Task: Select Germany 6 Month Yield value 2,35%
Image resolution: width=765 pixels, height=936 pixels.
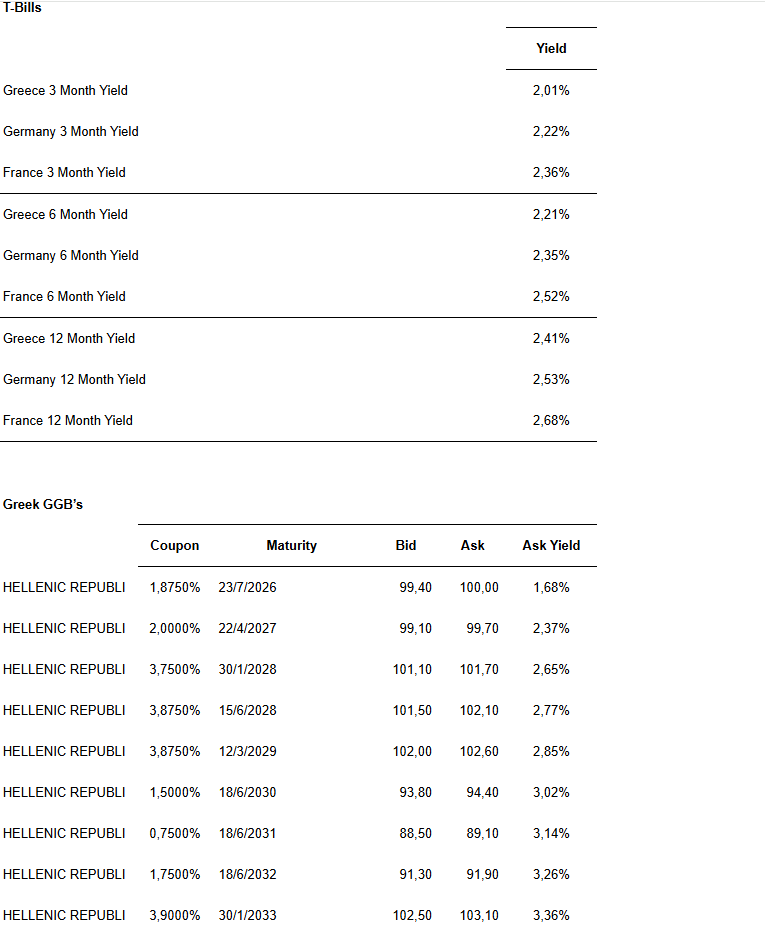Action: pyautogui.click(x=551, y=255)
